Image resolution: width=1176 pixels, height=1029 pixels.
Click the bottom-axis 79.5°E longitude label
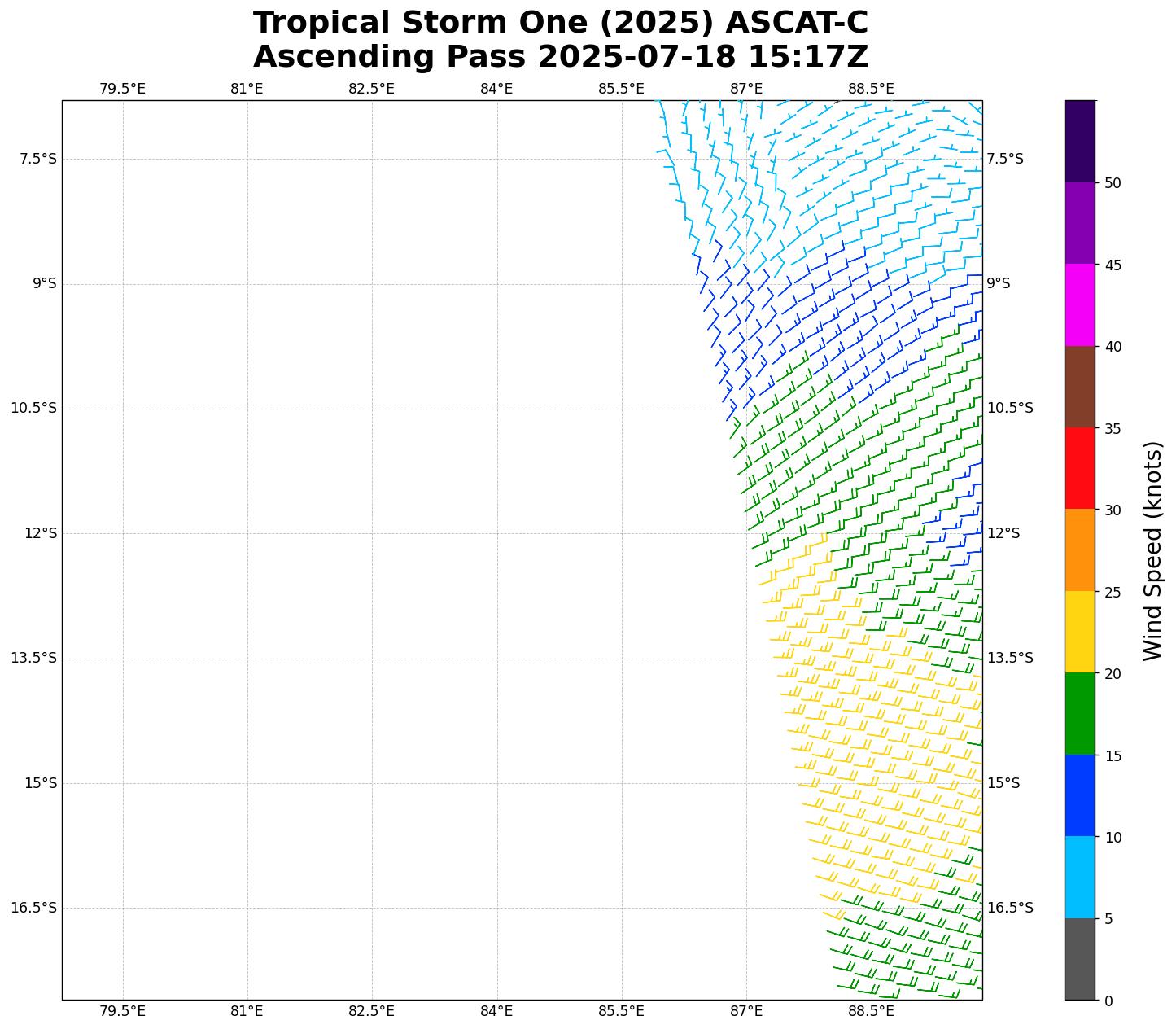(x=122, y=1011)
